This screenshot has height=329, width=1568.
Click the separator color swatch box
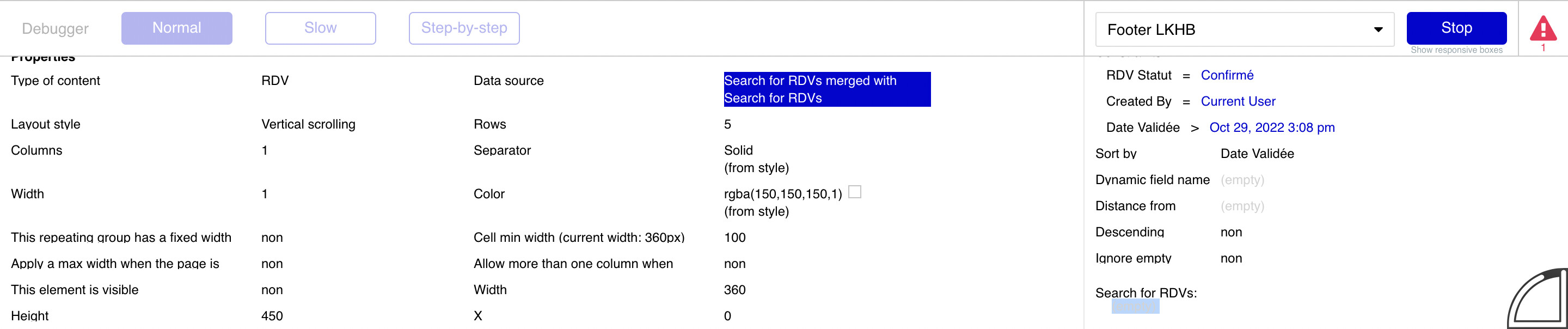point(855,192)
